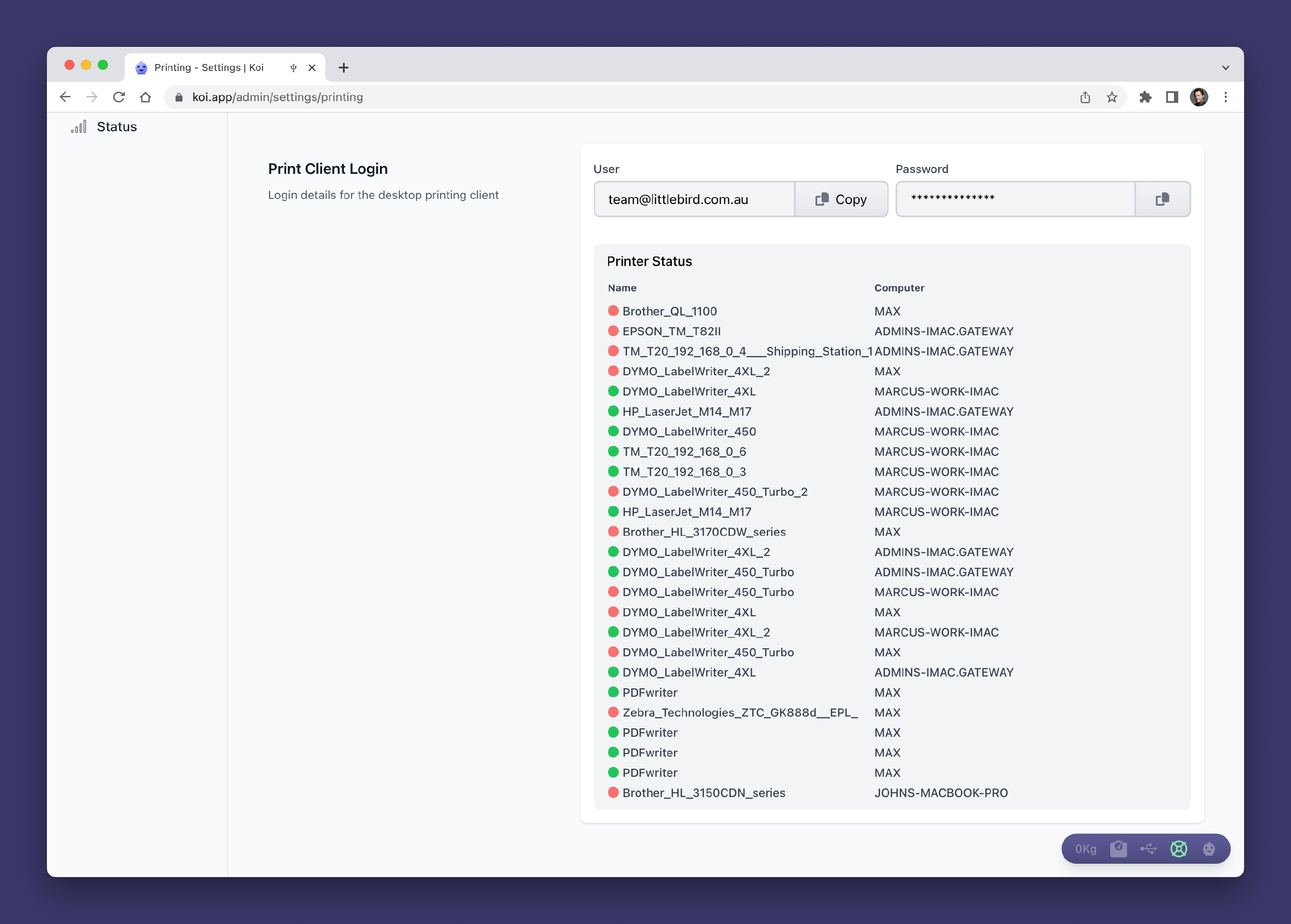Click the Status signal bars icon in sidebar
1291x924 pixels.
click(x=78, y=126)
